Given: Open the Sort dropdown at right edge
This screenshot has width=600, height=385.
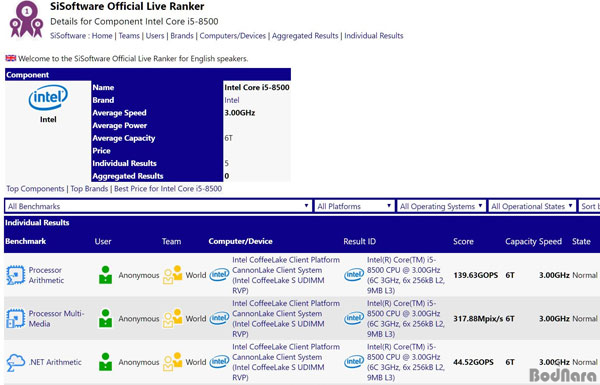Looking at the screenshot, I should click(x=589, y=206).
